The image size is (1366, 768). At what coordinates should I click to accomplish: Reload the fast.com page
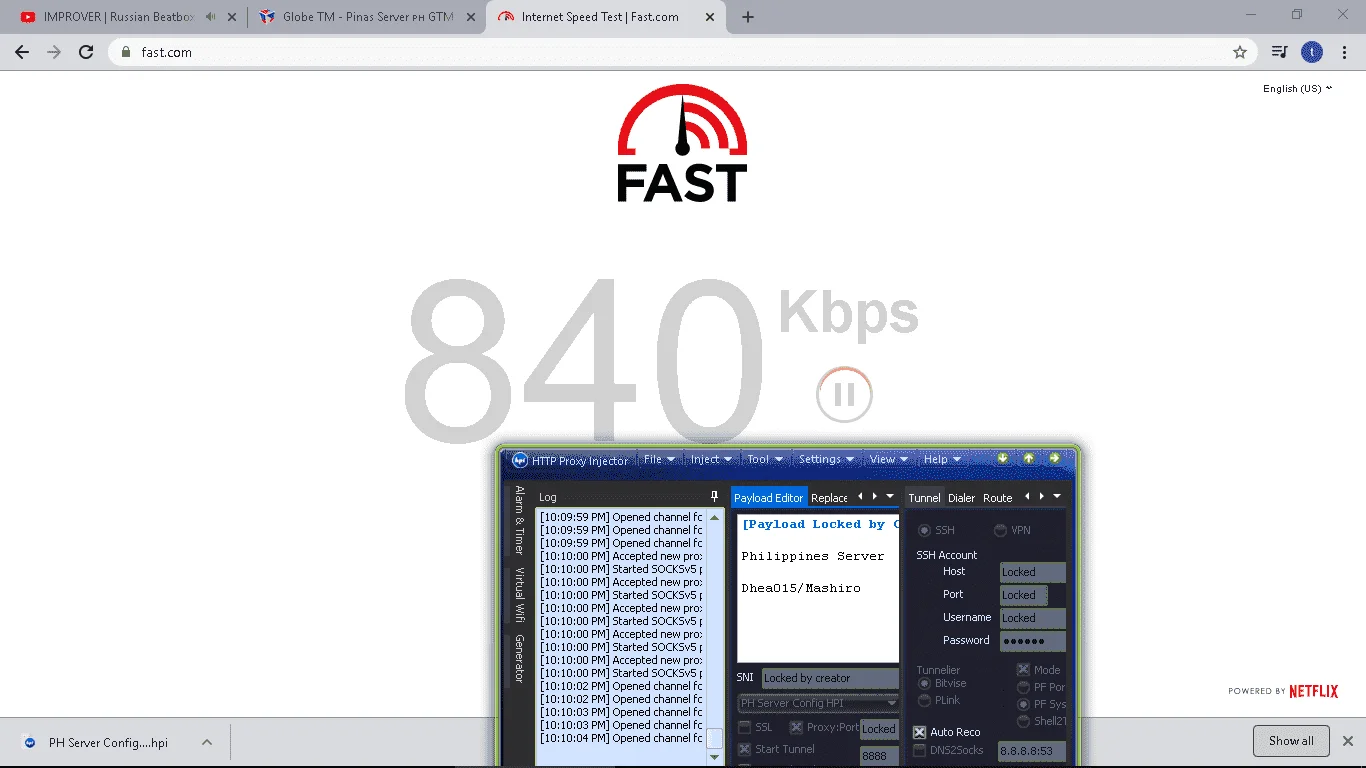(86, 52)
